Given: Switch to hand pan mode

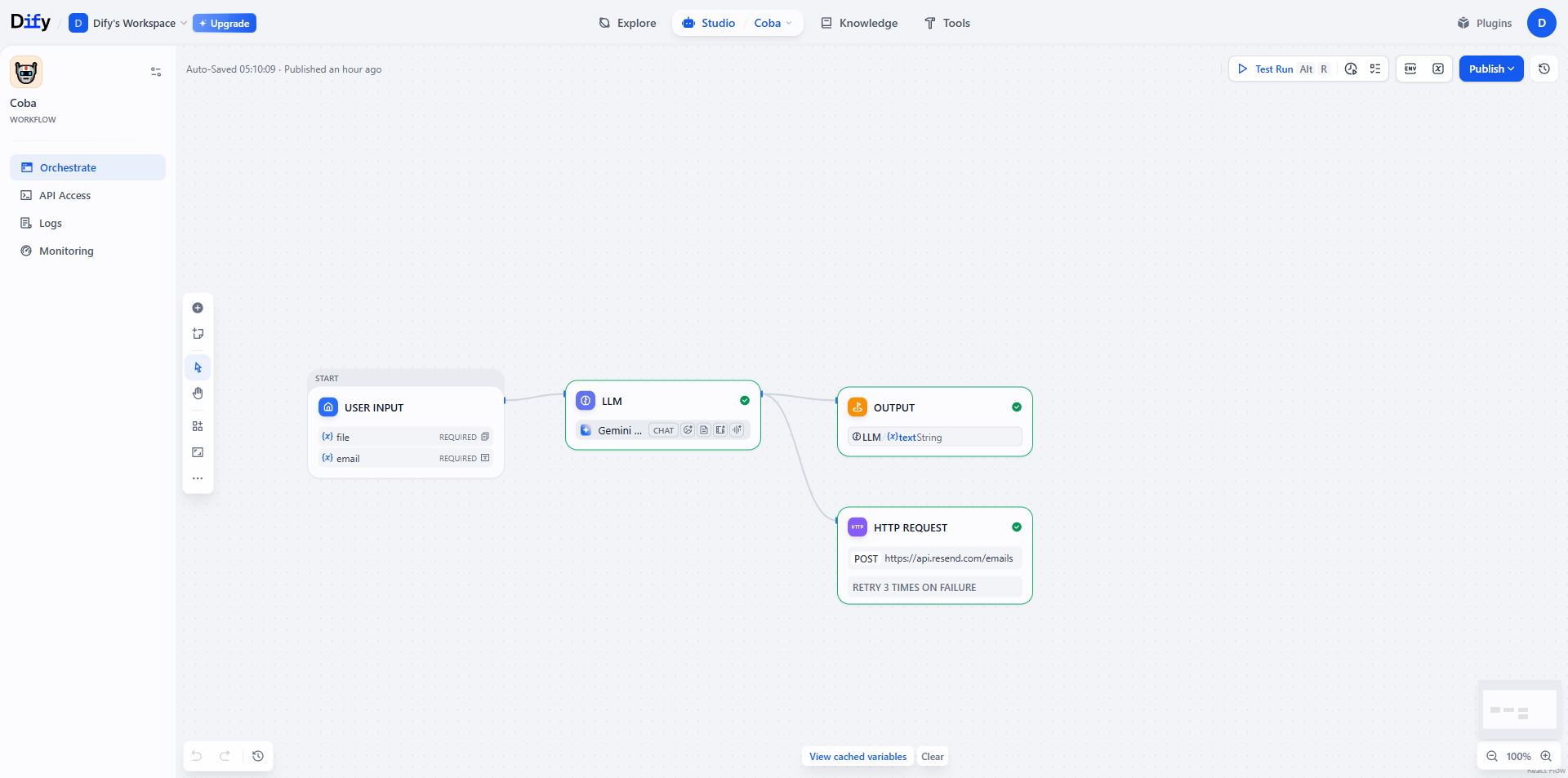Looking at the screenshot, I should click(198, 393).
